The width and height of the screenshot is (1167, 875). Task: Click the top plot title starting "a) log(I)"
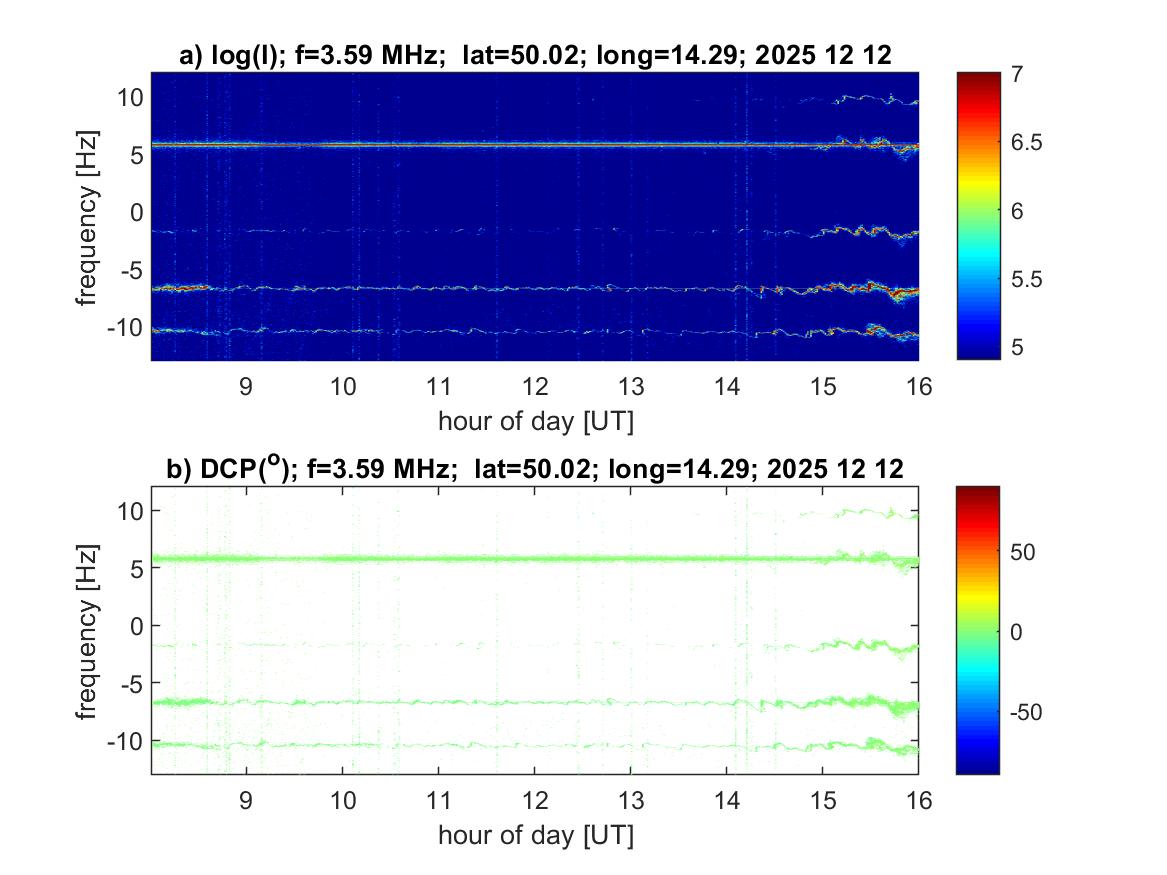(x=535, y=57)
